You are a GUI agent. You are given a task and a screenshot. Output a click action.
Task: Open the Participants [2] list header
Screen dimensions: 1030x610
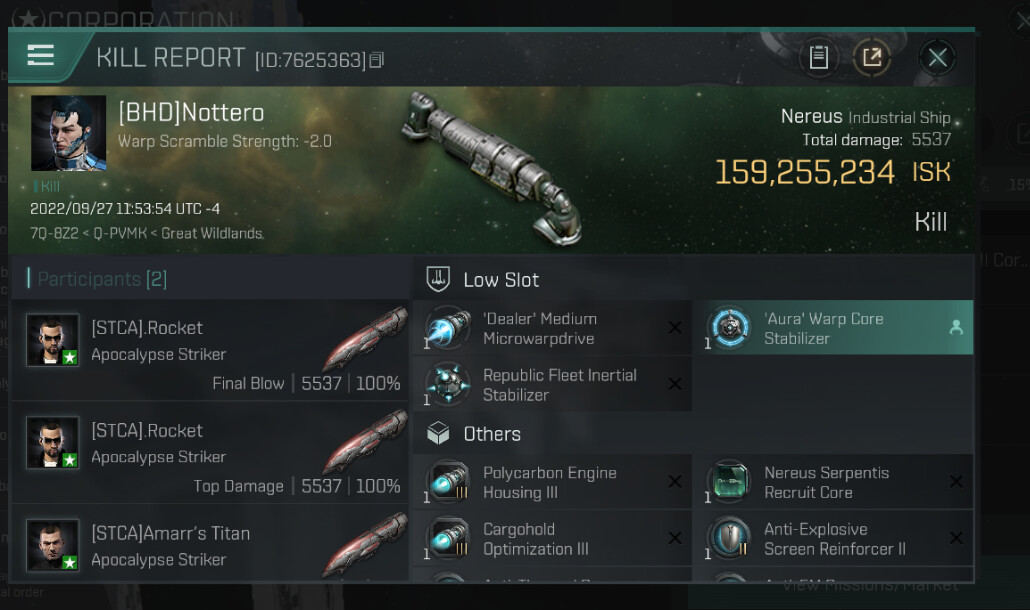click(102, 279)
